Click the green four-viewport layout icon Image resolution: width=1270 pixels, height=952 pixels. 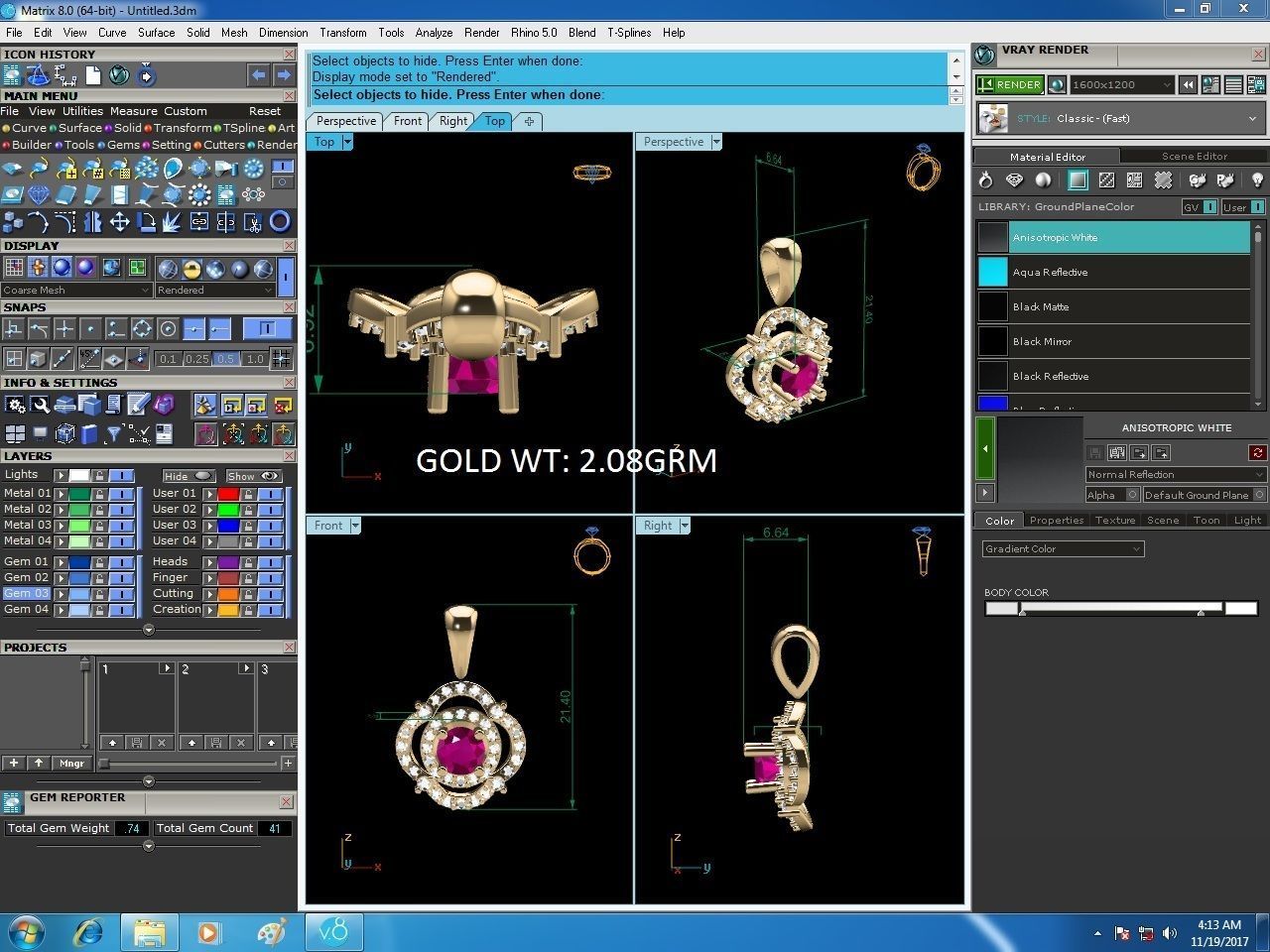(x=137, y=268)
